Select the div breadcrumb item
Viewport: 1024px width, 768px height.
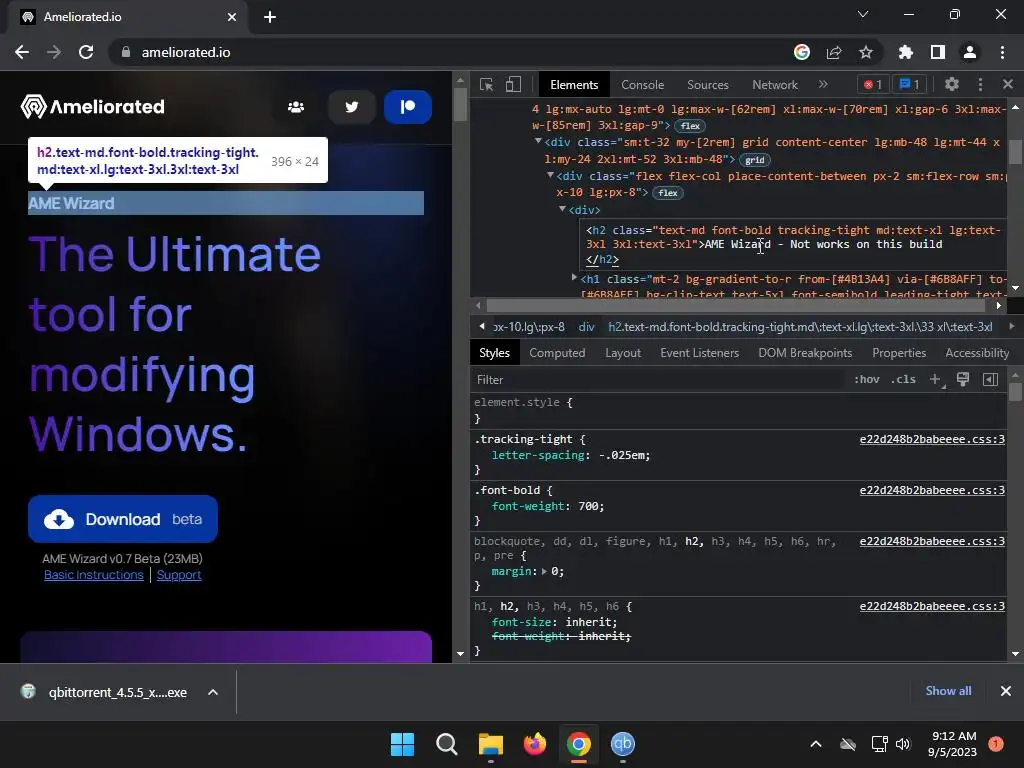[586, 327]
